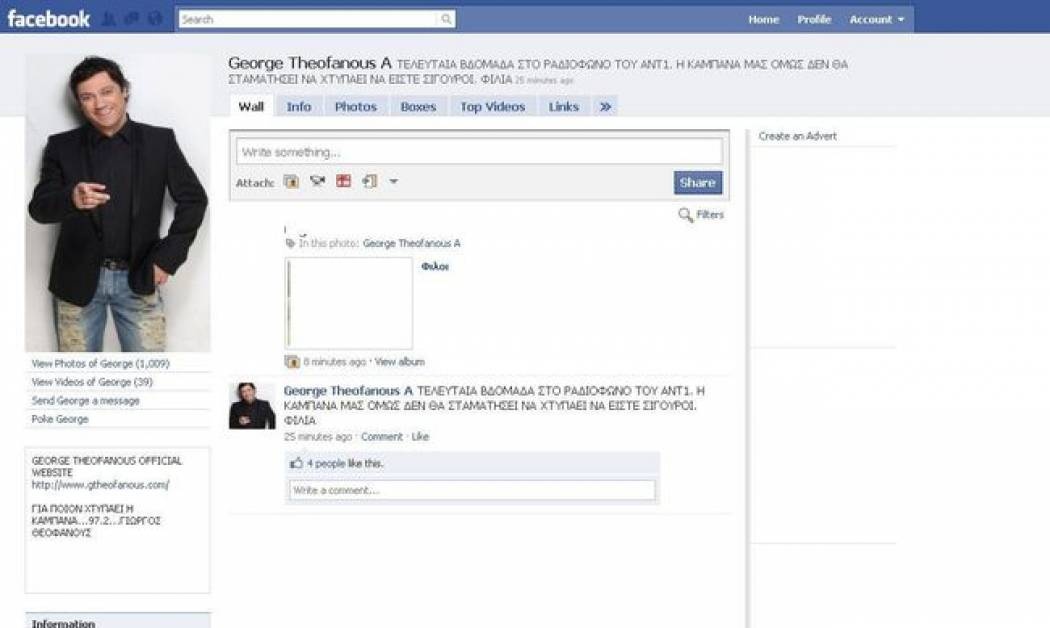
Task: Click the thumbs-up icon beside 4 people
Action: click(296, 464)
